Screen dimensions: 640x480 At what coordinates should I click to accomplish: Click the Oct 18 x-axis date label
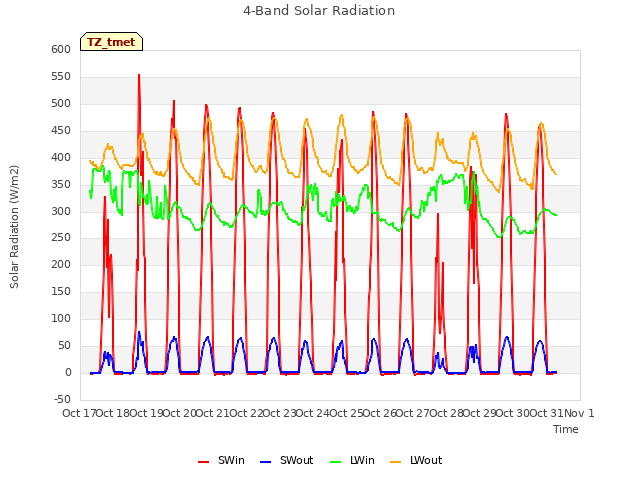113,413
